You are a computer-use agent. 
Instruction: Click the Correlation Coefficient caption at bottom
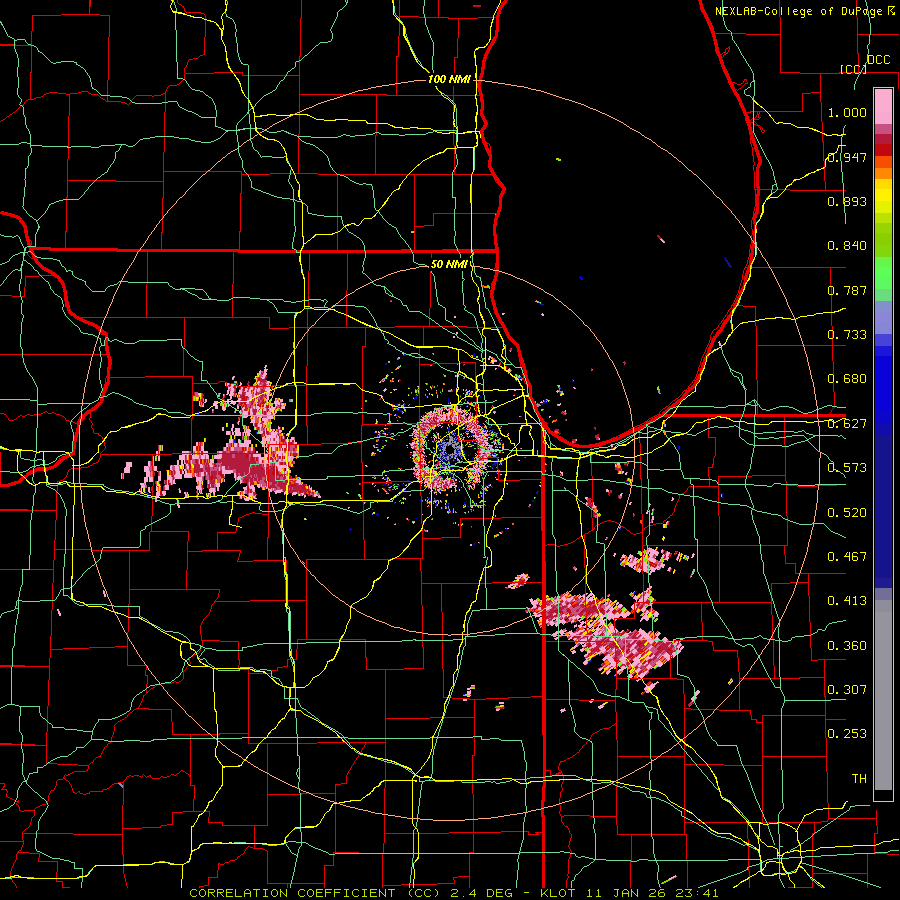tap(453, 893)
